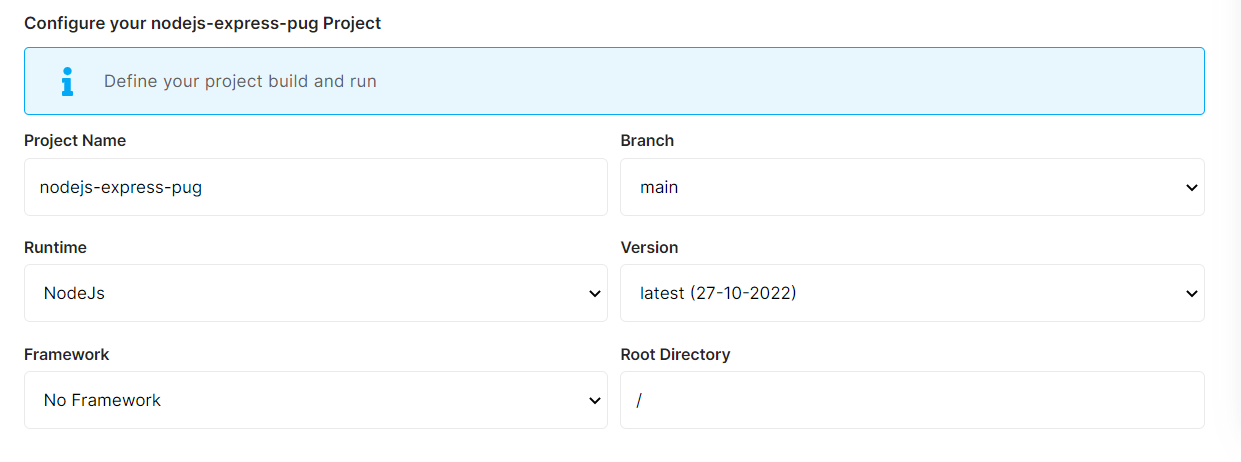1241x462 pixels.
Task: Click the Configure your nodejs-express-pug Project heading
Action: pos(202,23)
